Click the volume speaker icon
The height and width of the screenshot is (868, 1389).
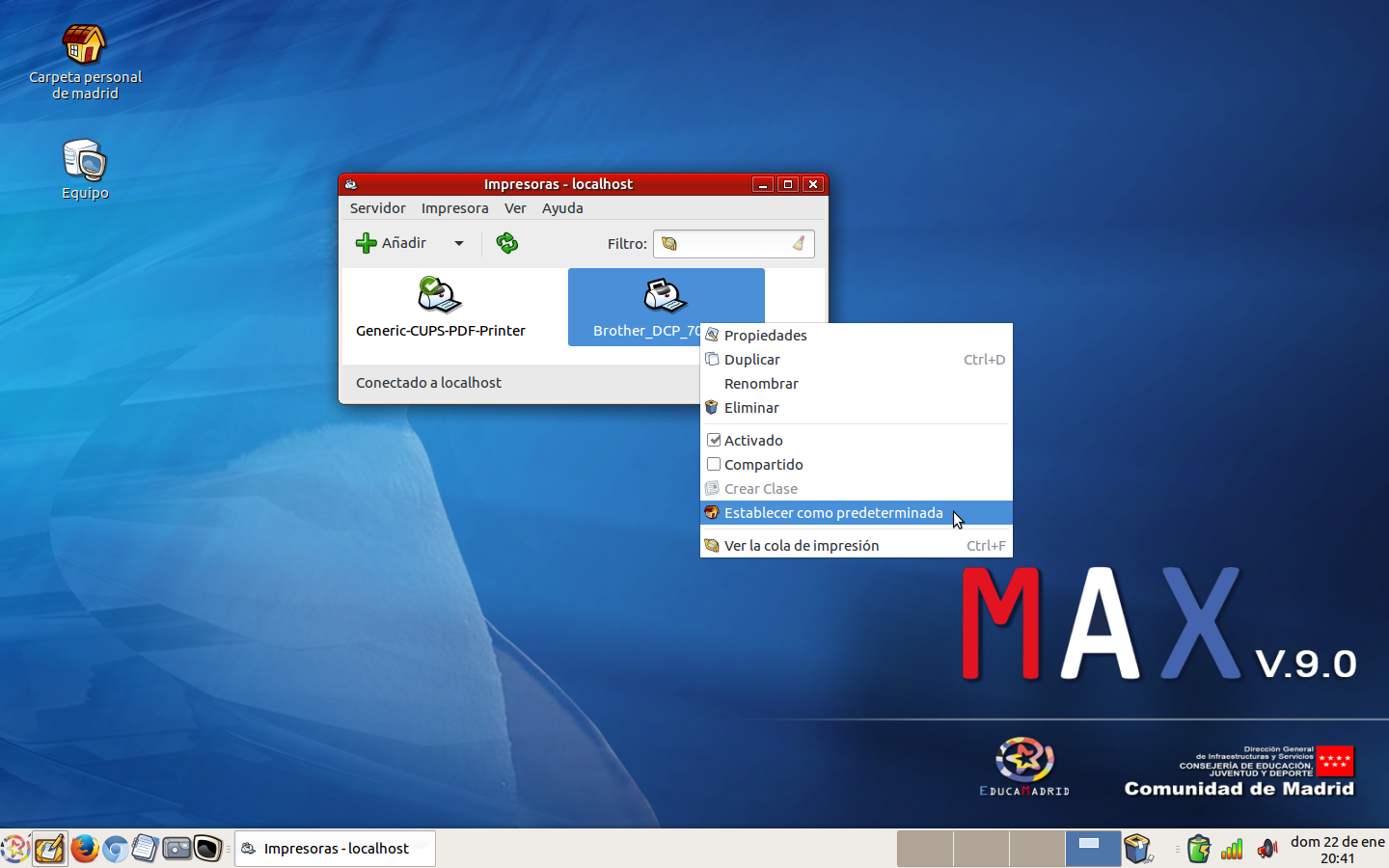pyautogui.click(x=1267, y=849)
